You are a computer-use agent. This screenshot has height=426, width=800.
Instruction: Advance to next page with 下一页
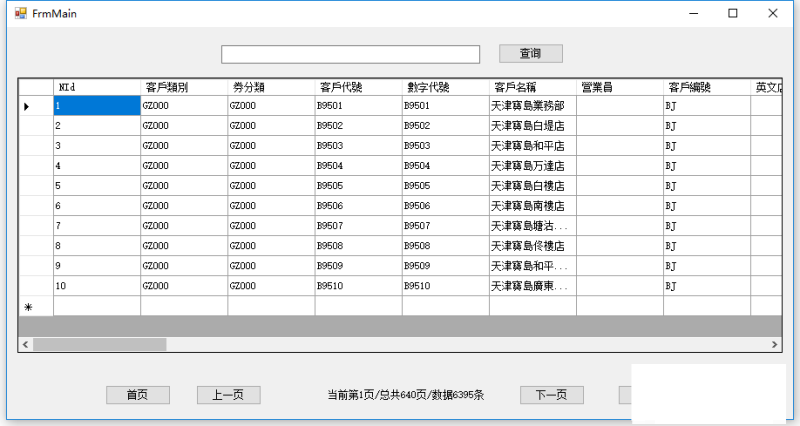[551, 395]
